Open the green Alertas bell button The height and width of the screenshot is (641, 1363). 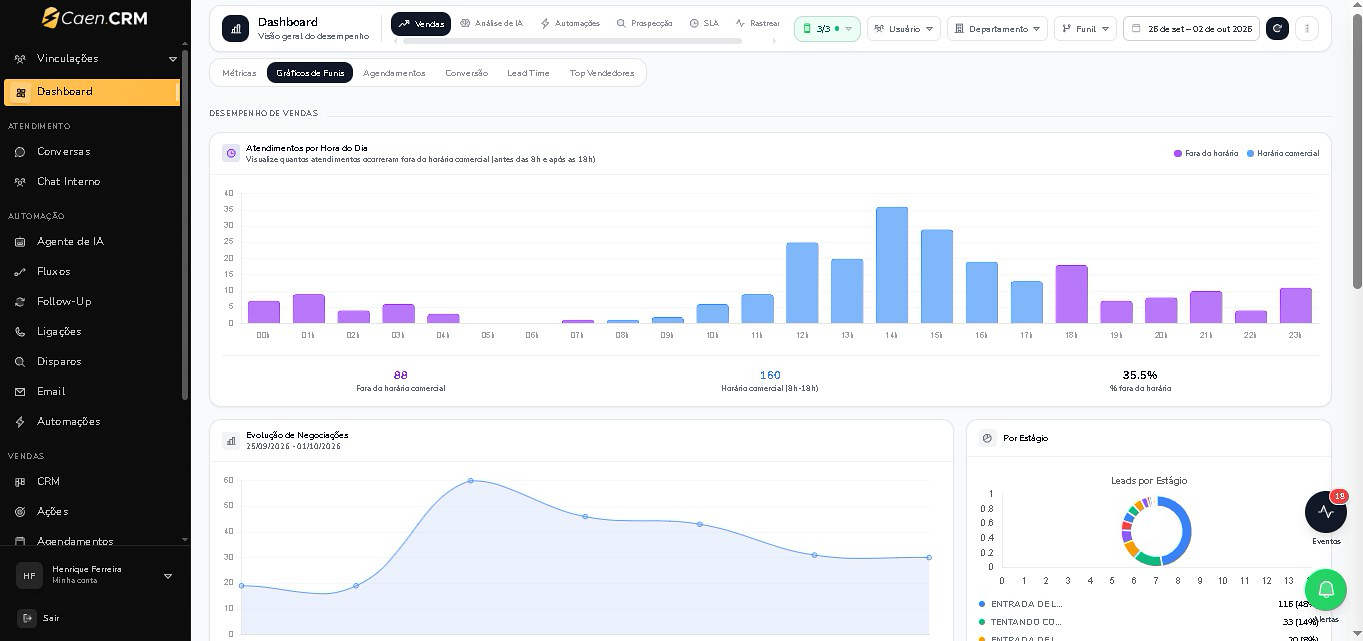(x=1326, y=590)
